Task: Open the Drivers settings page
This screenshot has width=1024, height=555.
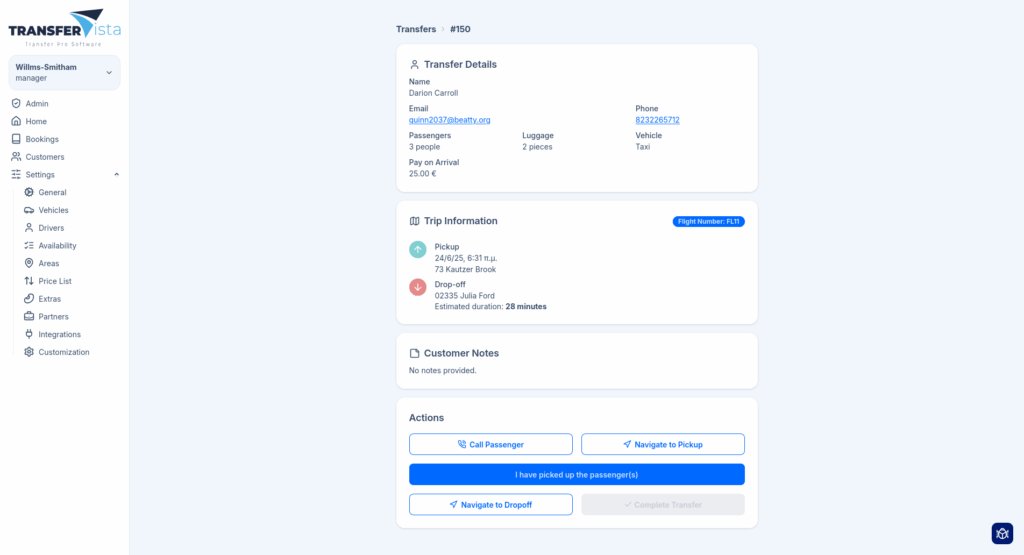Action: 50,228
